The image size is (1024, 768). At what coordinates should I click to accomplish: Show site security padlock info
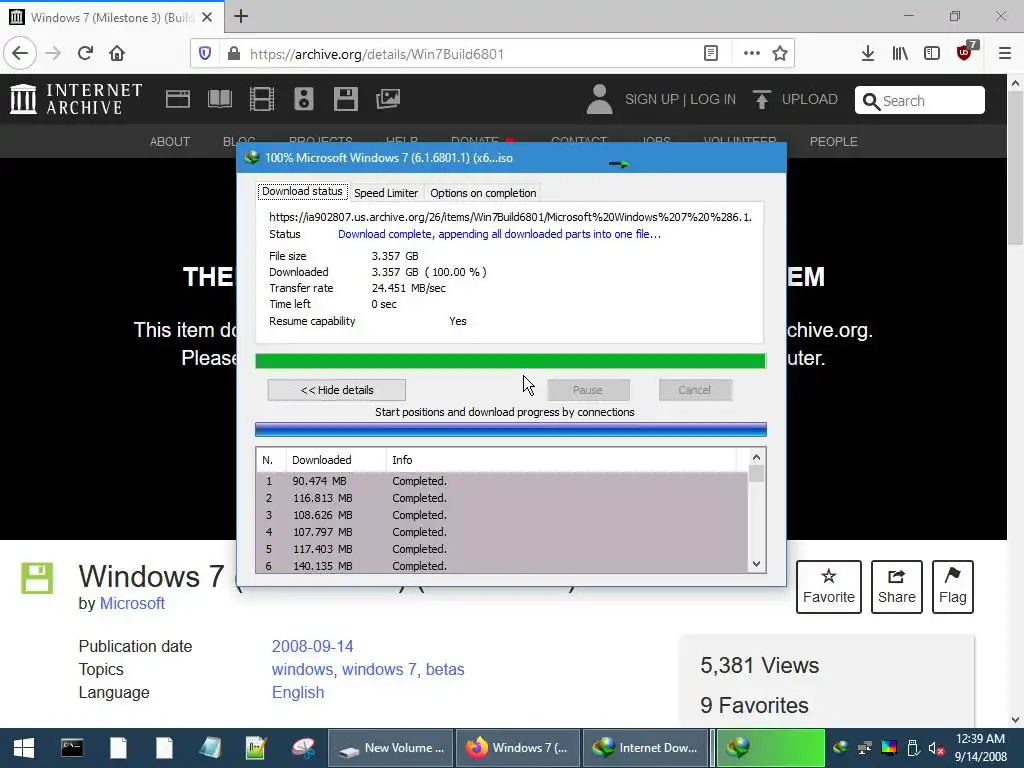234,54
